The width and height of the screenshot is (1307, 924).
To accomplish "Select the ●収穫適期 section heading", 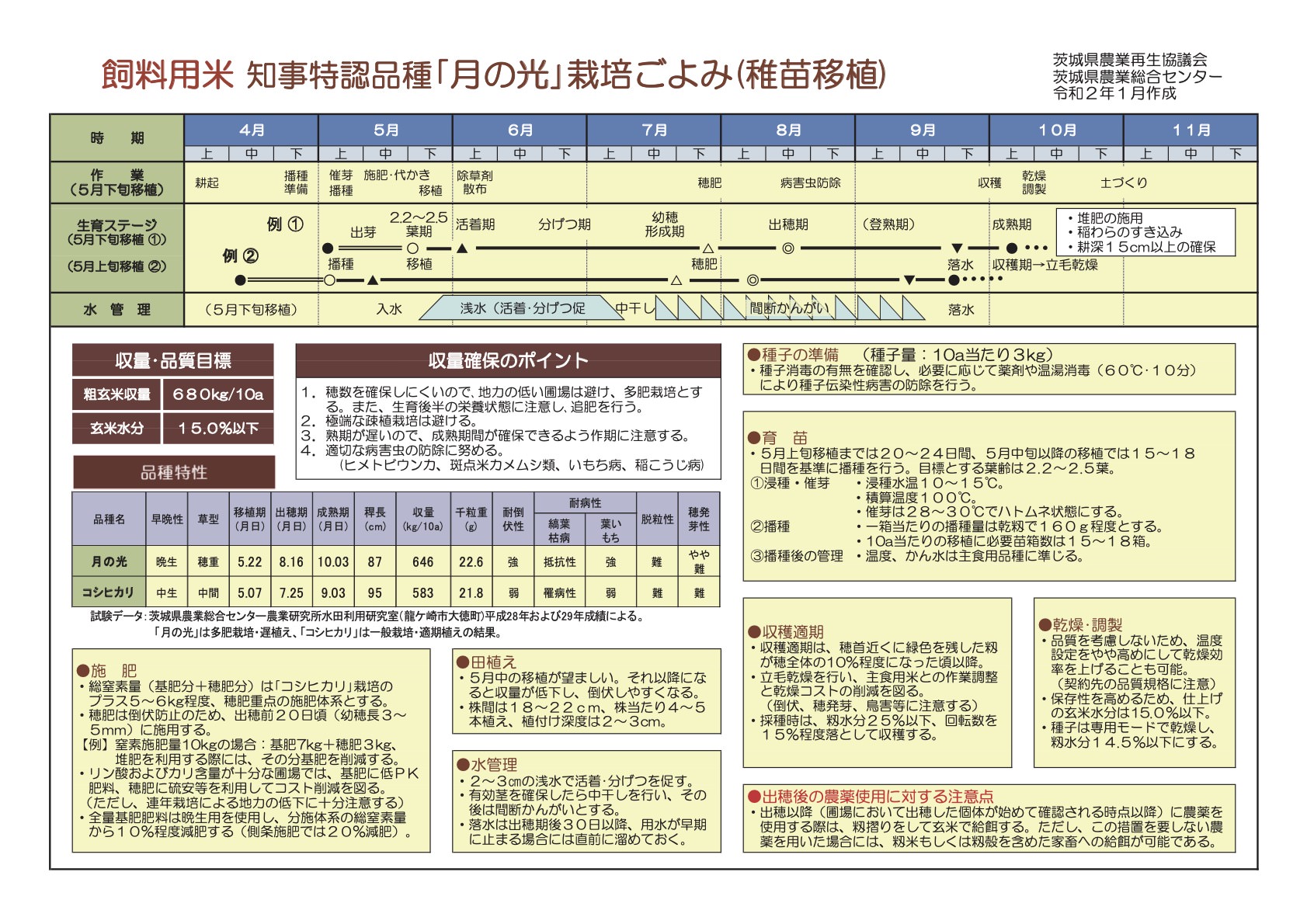I will click(x=785, y=631).
